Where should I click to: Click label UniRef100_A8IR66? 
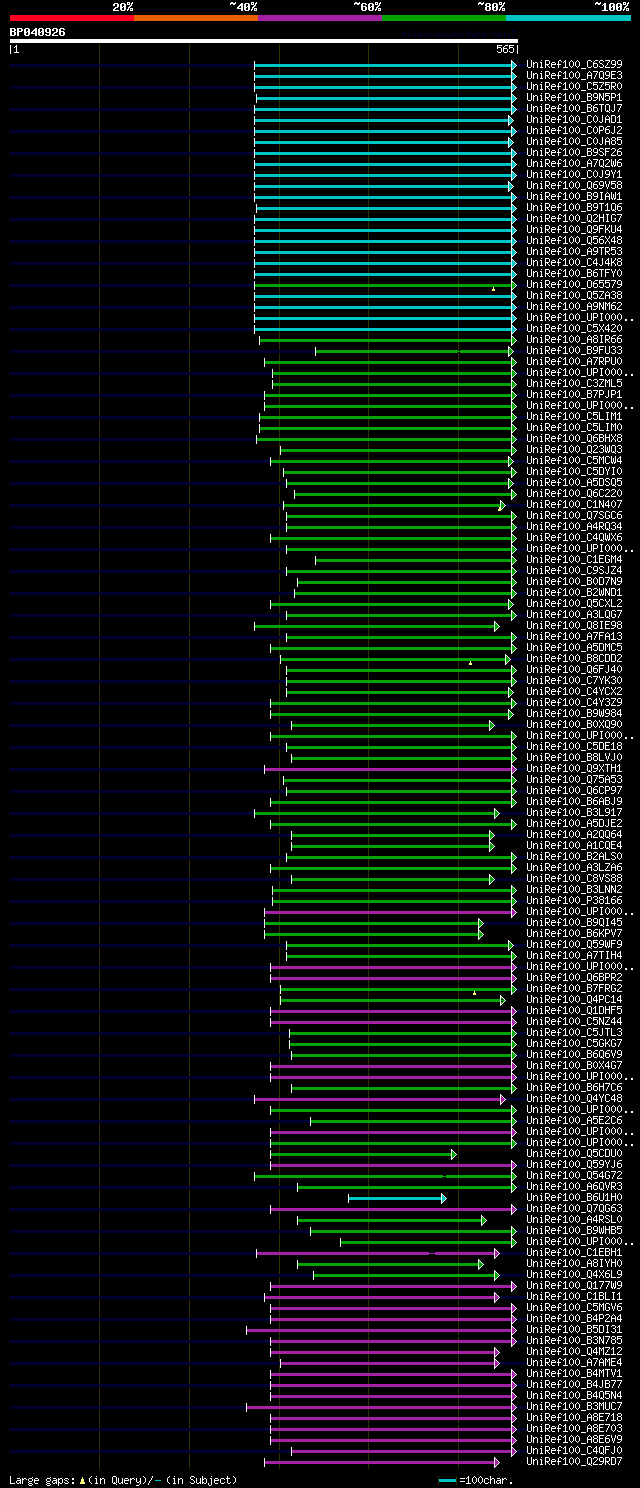pos(575,339)
